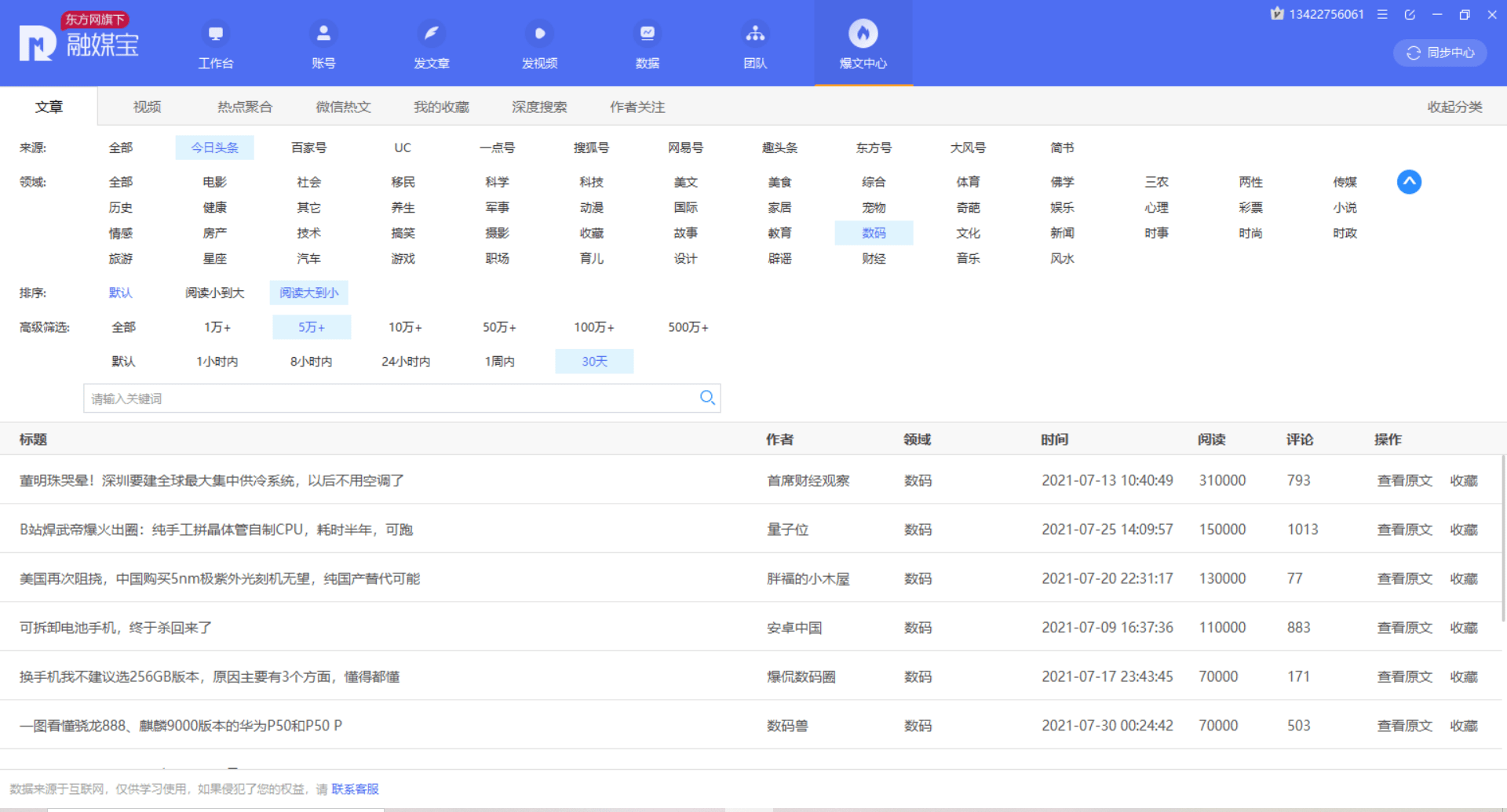This screenshot has height=812, width=1507.
Task: Click the 阅读 column header
Action: pyautogui.click(x=1211, y=439)
